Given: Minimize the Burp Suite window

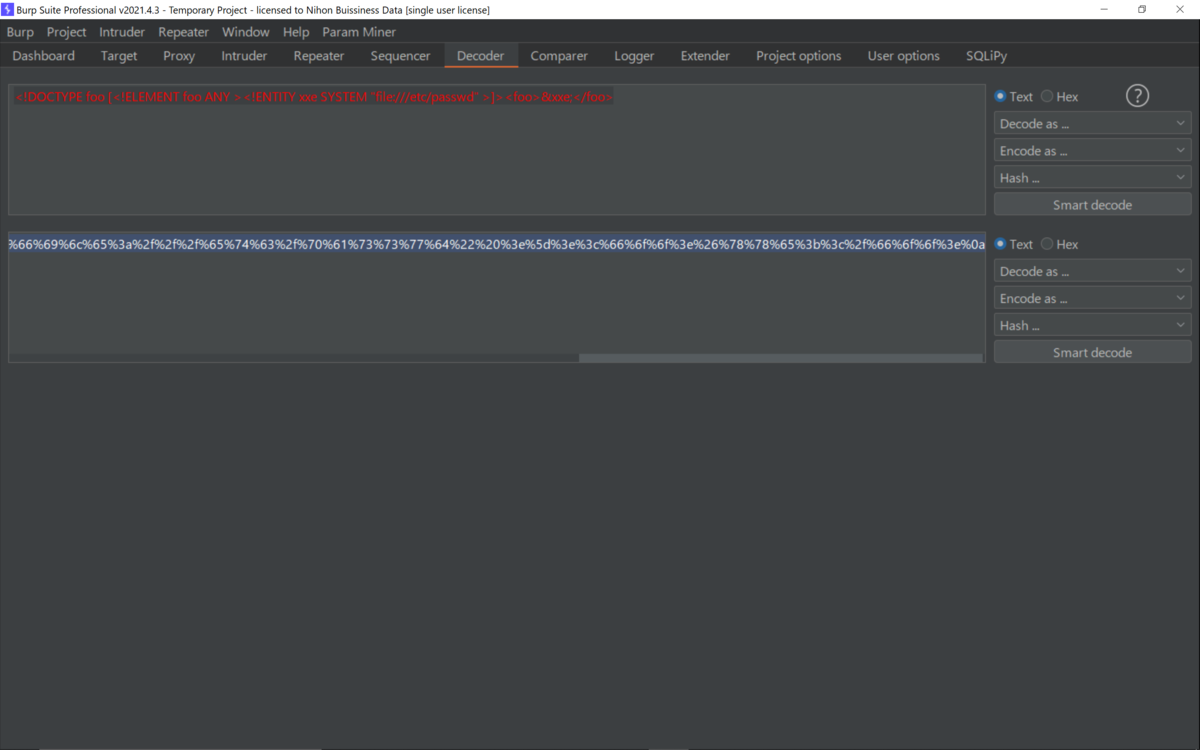Looking at the screenshot, I should point(1104,9).
